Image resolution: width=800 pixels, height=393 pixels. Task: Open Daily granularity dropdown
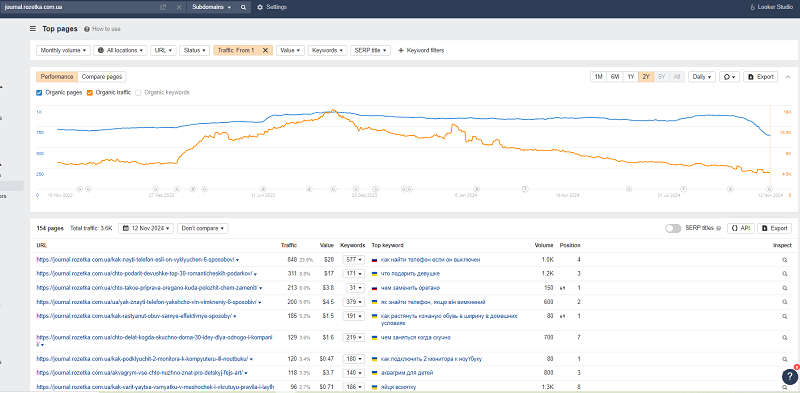click(702, 77)
